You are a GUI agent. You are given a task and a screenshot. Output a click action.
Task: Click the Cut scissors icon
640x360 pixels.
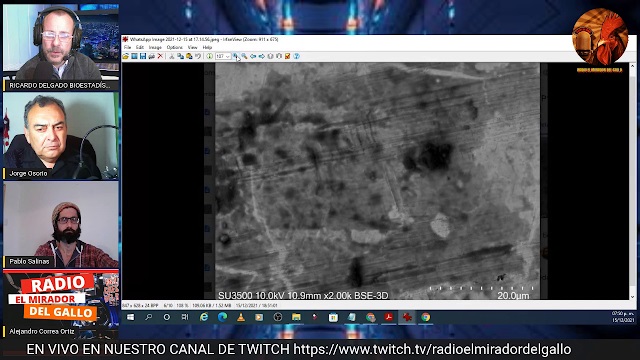(x=172, y=56)
